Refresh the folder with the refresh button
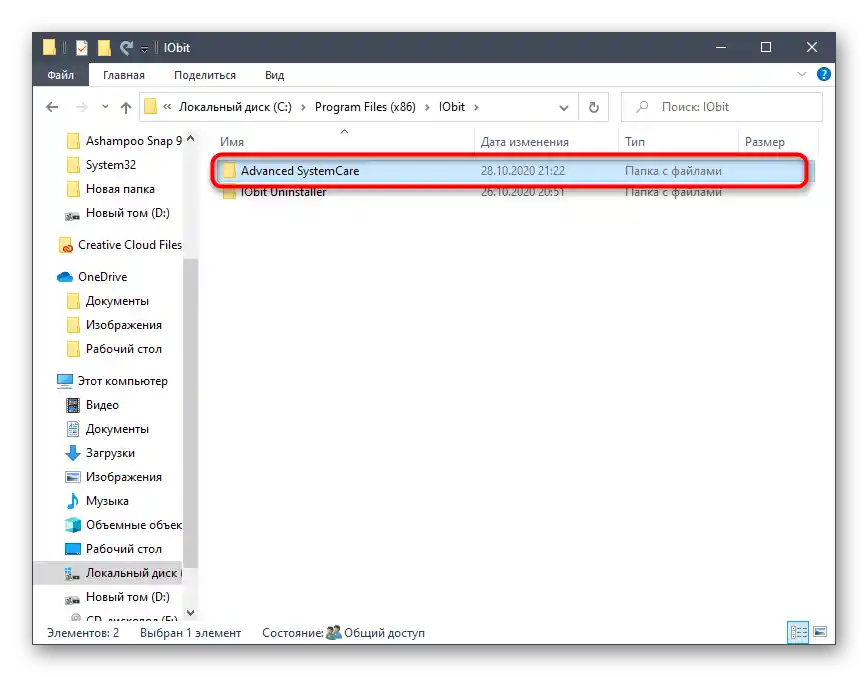This screenshot has width=868, height=677. [x=593, y=107]
